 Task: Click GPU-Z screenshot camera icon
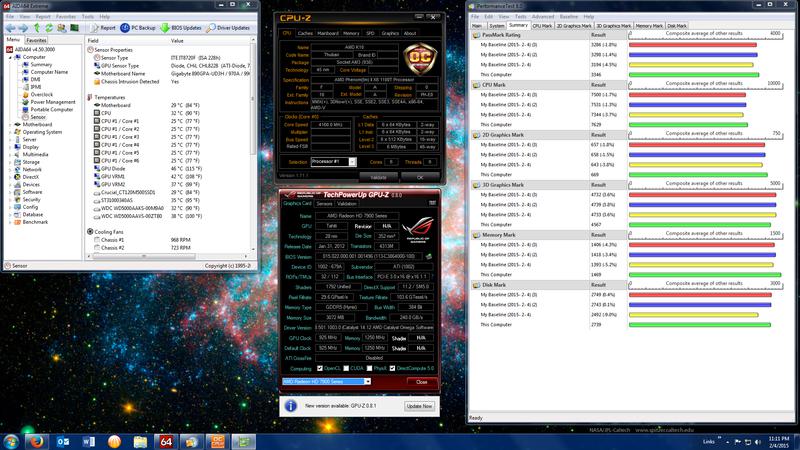point(432,203)
